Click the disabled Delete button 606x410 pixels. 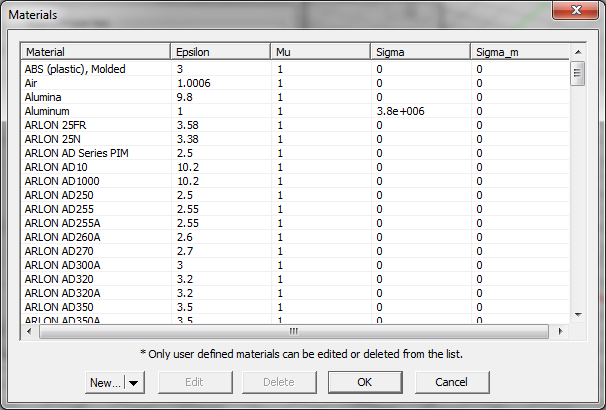[279, 382]
